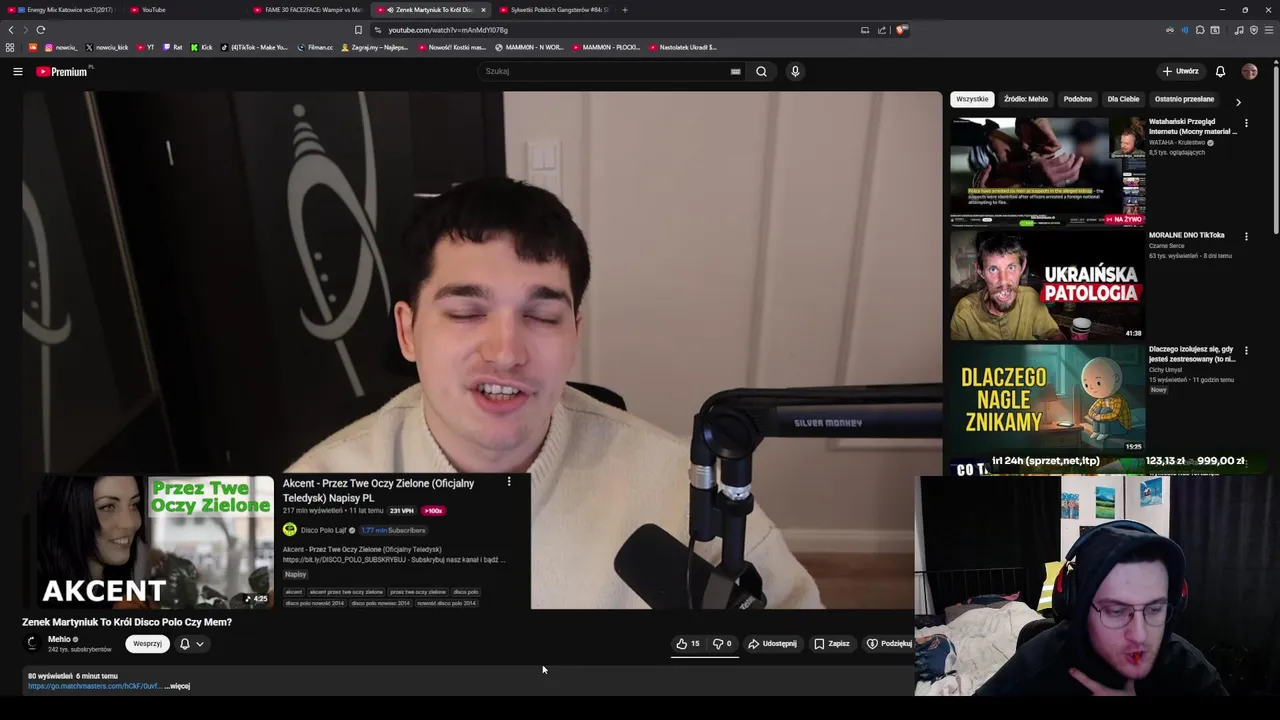
Task: Open the share icon in address bar
Action: point(882,30)
